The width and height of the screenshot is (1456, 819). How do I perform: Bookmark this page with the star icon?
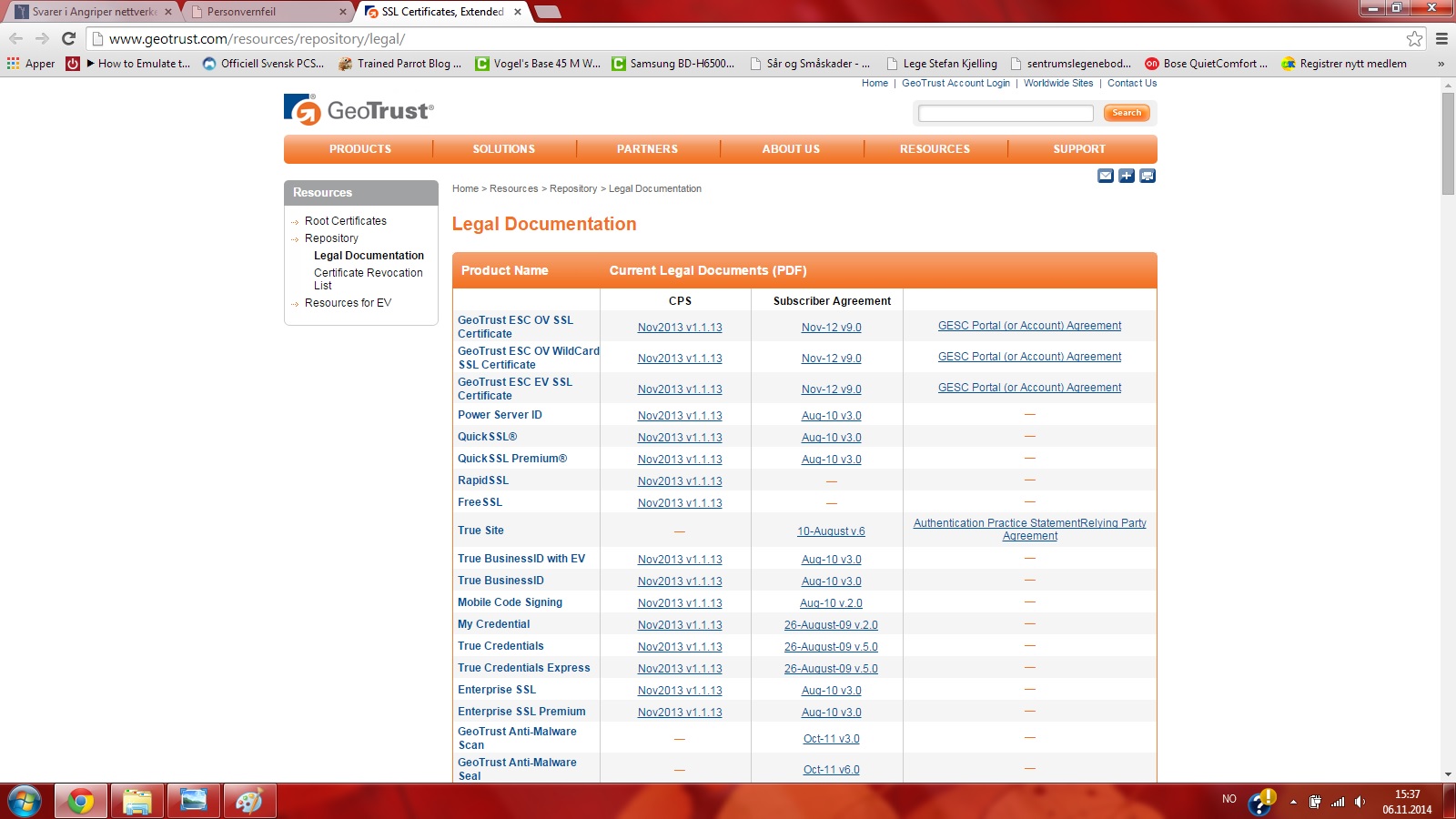pos(1414,38)
